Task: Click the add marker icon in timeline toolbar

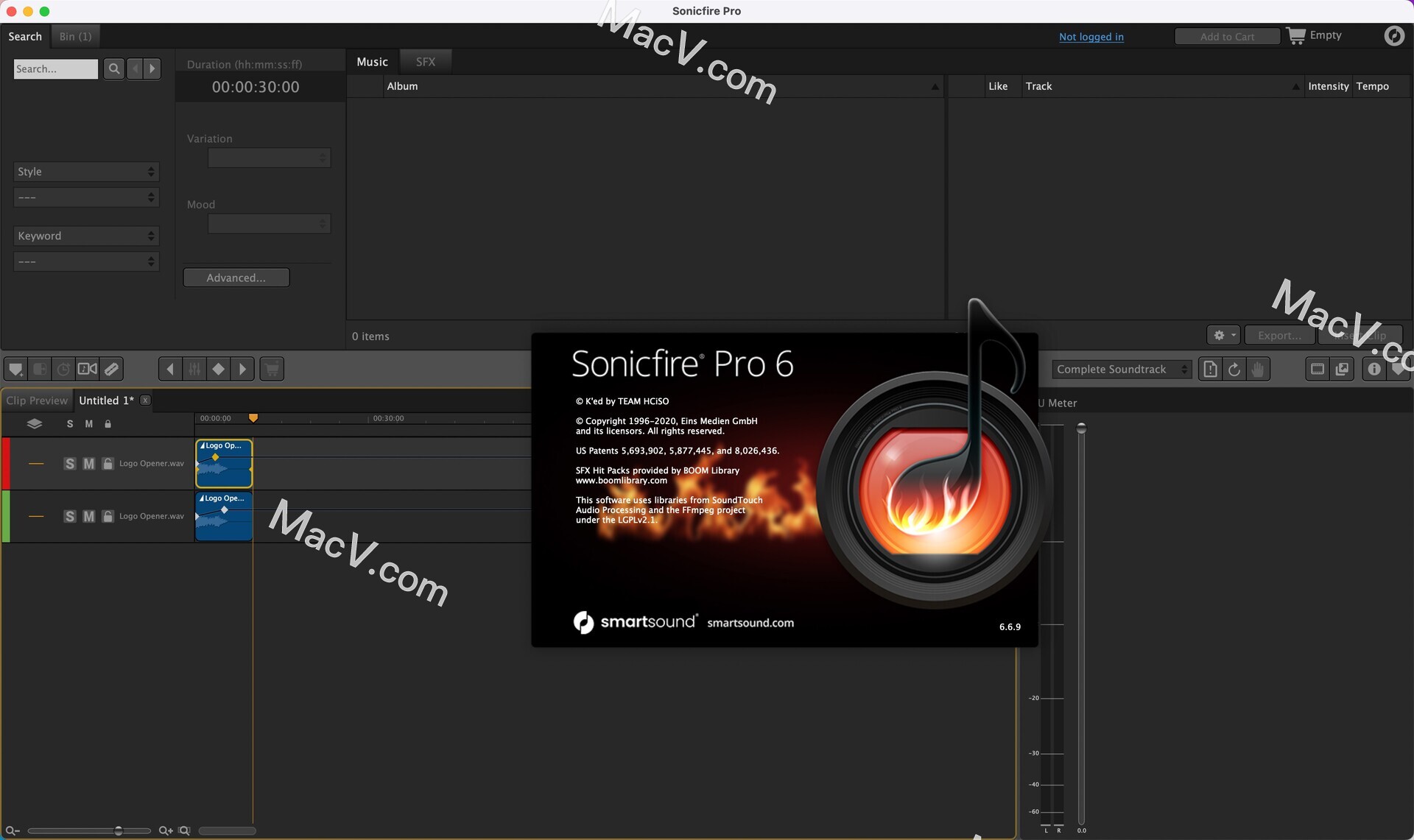Action: click(x=15, y=369)
